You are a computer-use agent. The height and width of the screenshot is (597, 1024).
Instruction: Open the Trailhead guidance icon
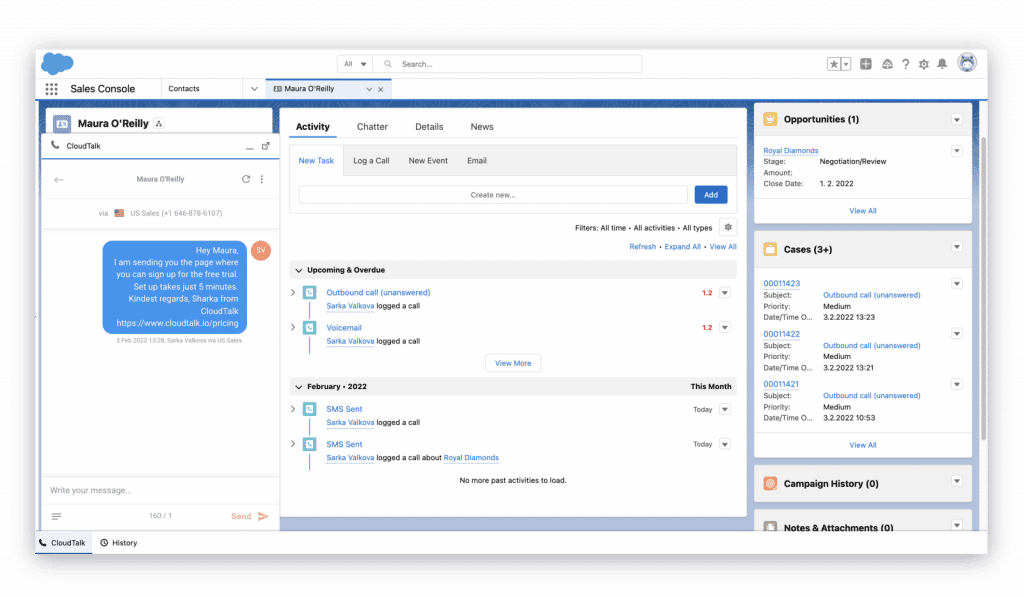887,64
